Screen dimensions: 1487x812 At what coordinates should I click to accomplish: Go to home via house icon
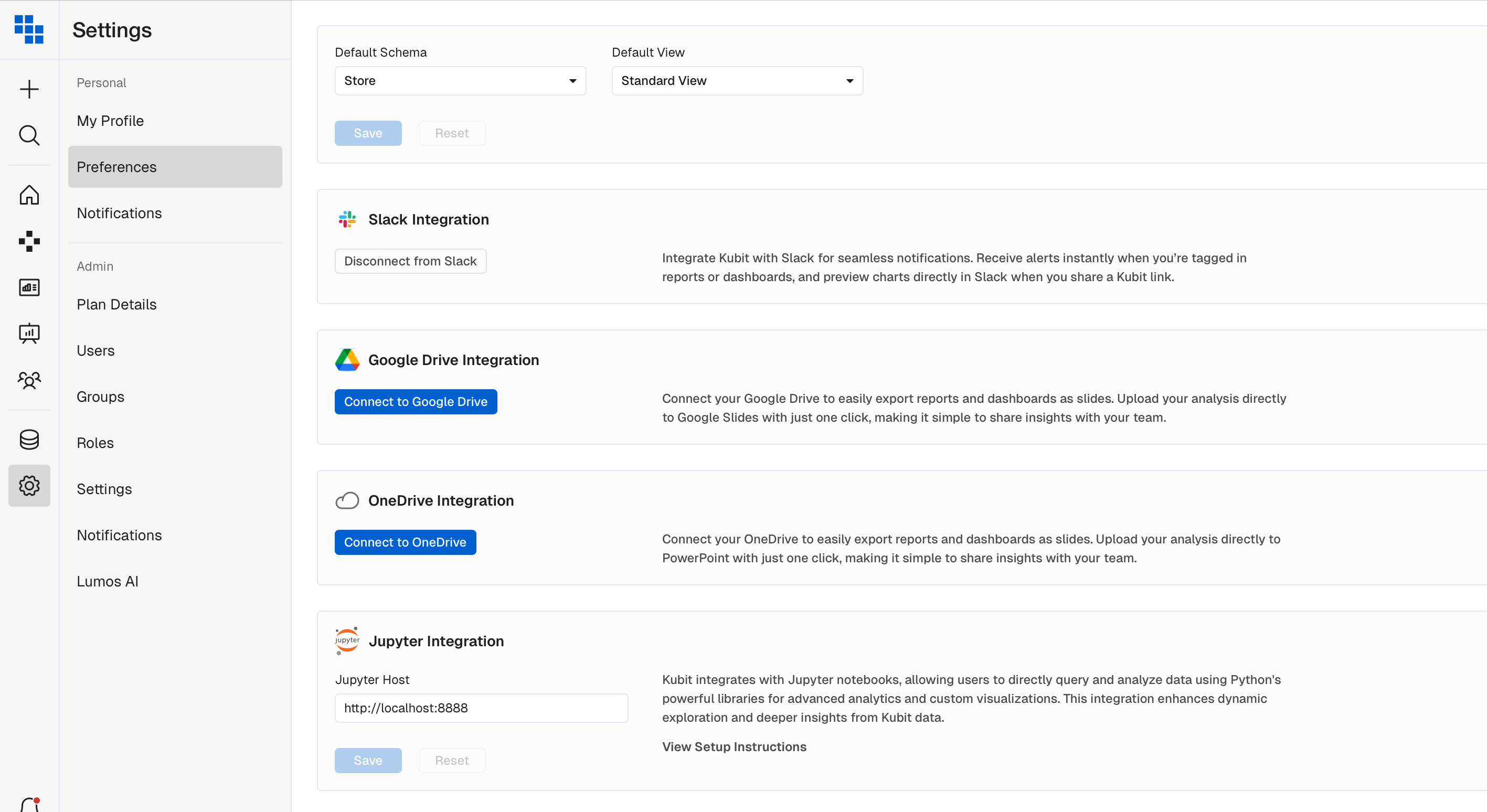[29, 195]
